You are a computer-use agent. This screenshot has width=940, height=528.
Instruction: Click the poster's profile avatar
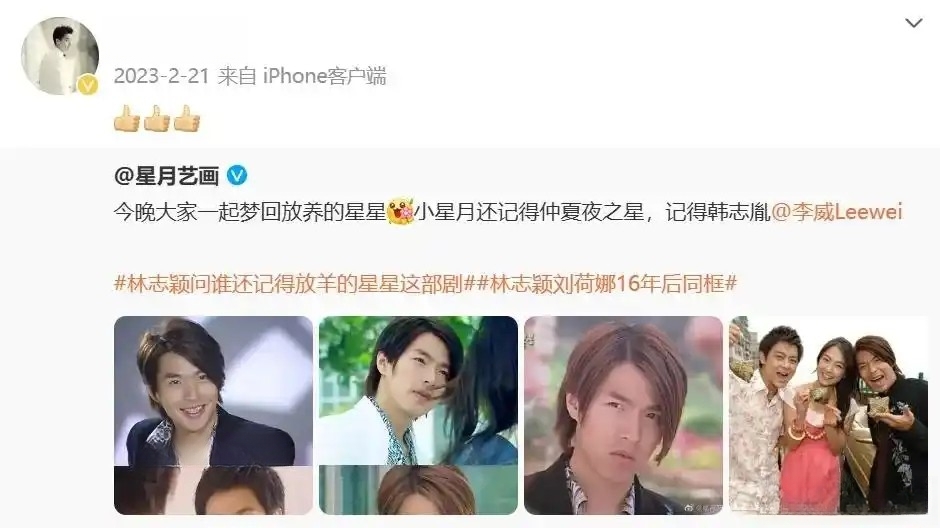[x=60, y=56]
